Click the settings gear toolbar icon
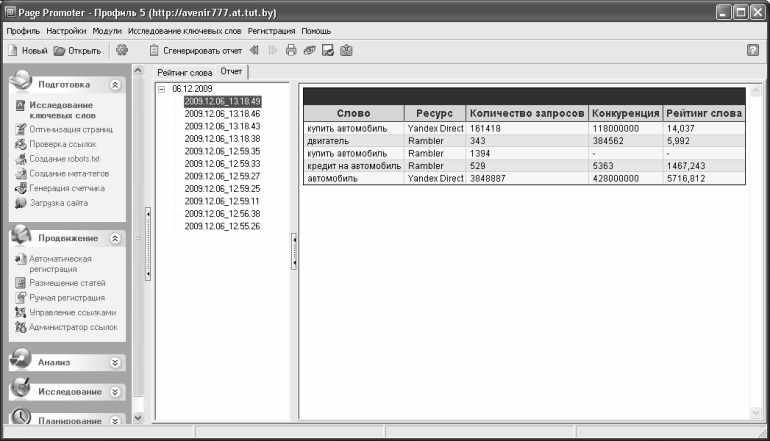Image resolution: width=770 pixels, height=441 pixels. (x=122, y=50)
